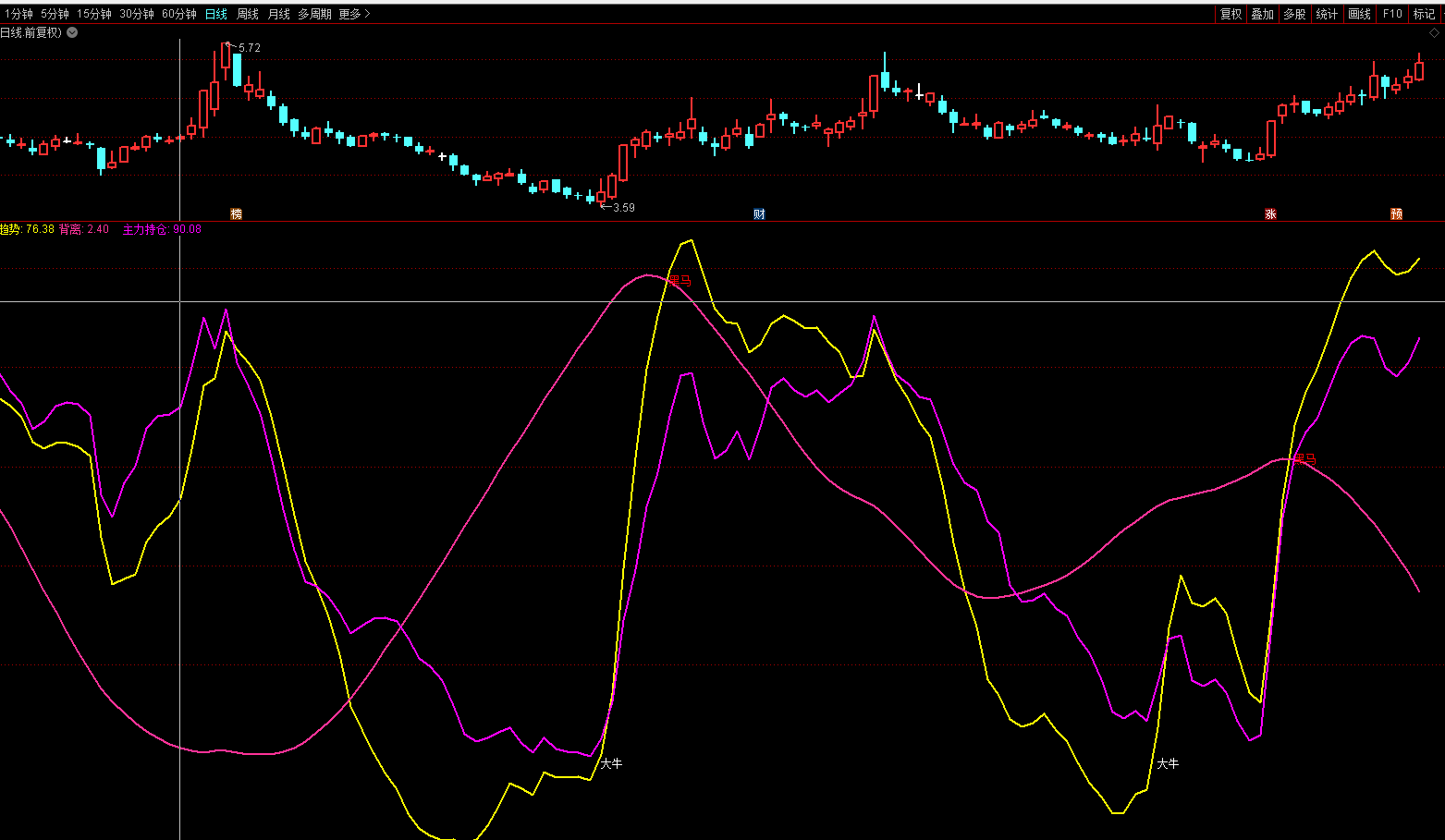Select the 多周期 multi-period view
Viewport: 1445px width, 840px height.
pyautogui.click(x=314, y=14)
